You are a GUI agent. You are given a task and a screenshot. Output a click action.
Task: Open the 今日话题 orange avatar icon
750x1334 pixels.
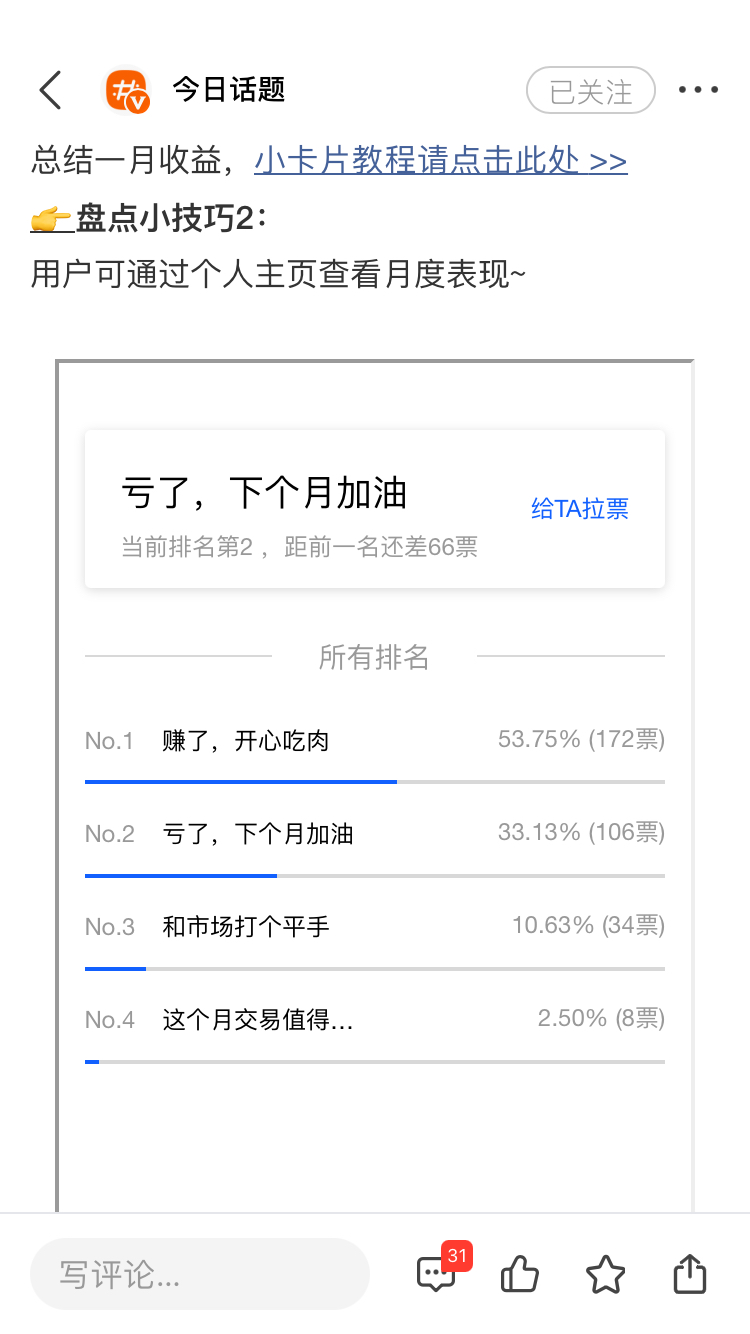click(x=127, y=91)
